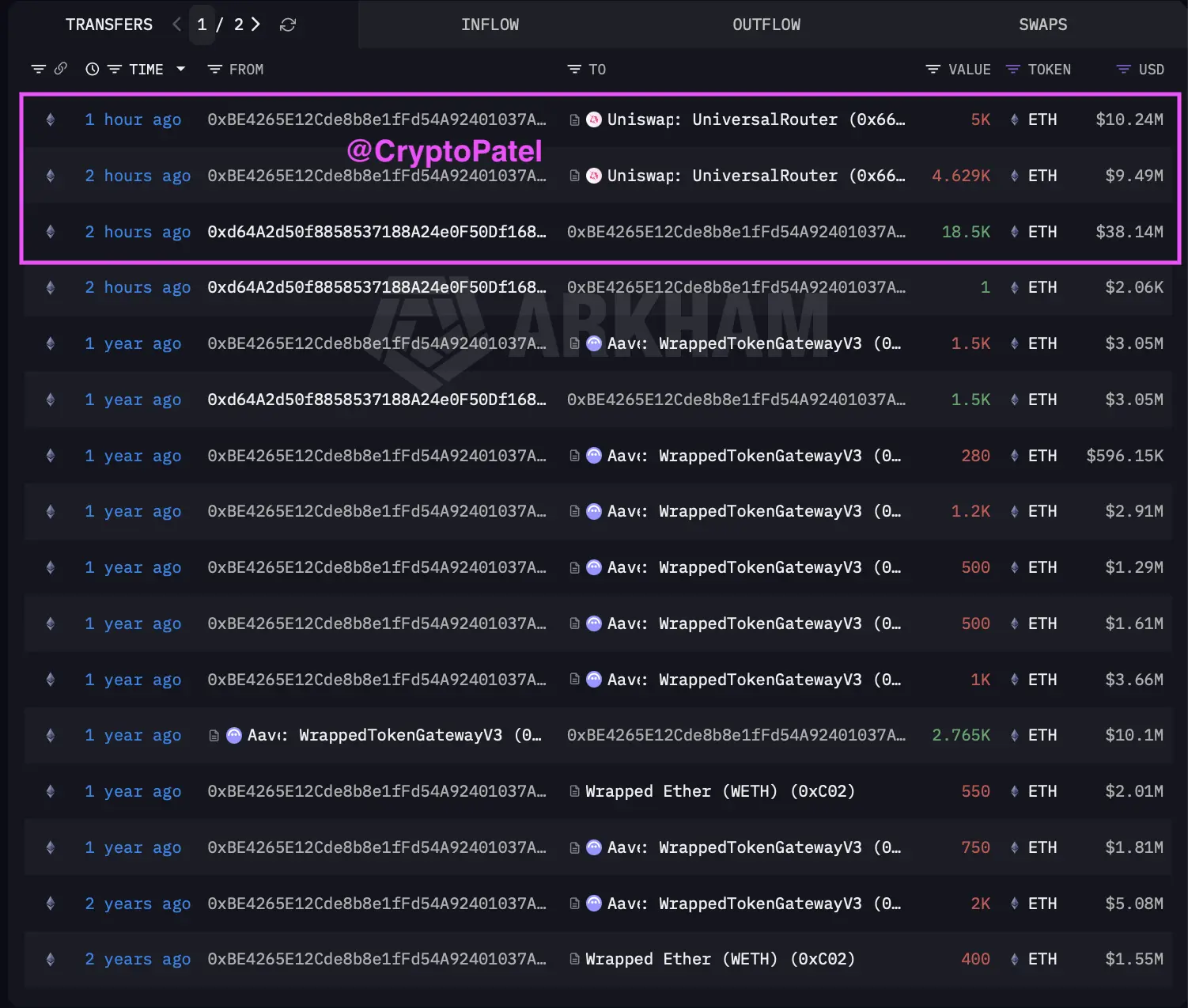Select the TRANSFERS tab

pyautogui.click(x=109, y=25)
